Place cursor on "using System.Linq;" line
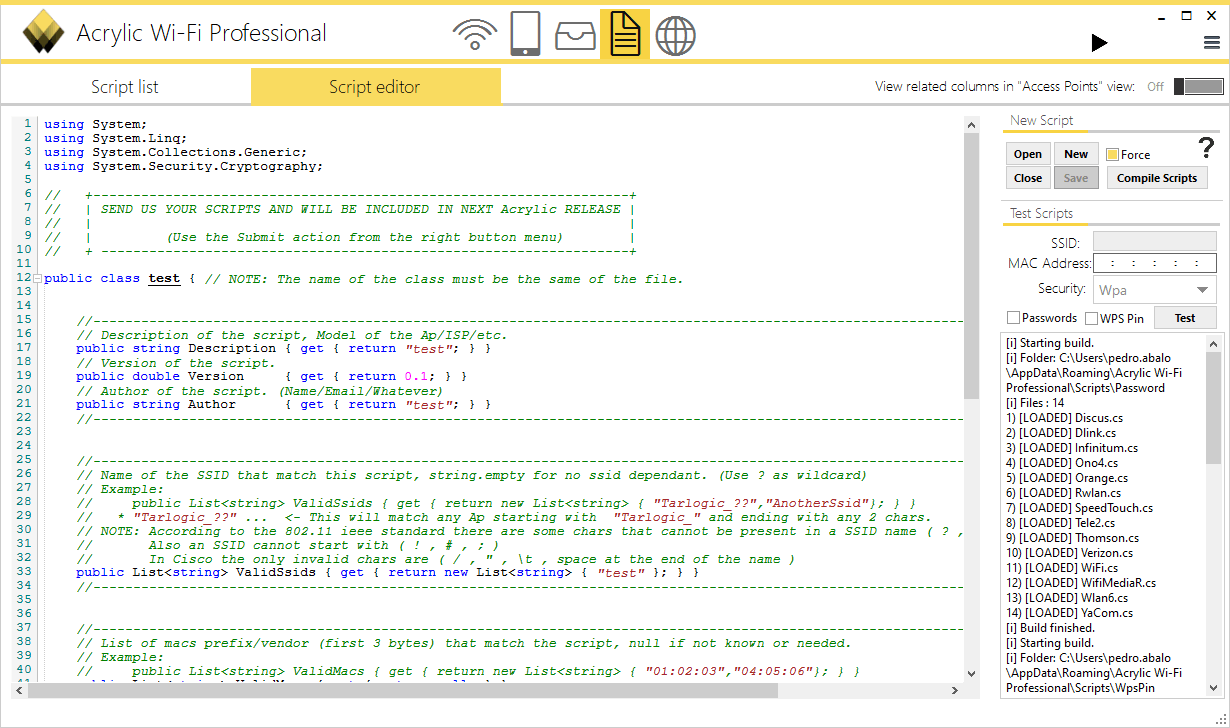 tap(116, 139)
